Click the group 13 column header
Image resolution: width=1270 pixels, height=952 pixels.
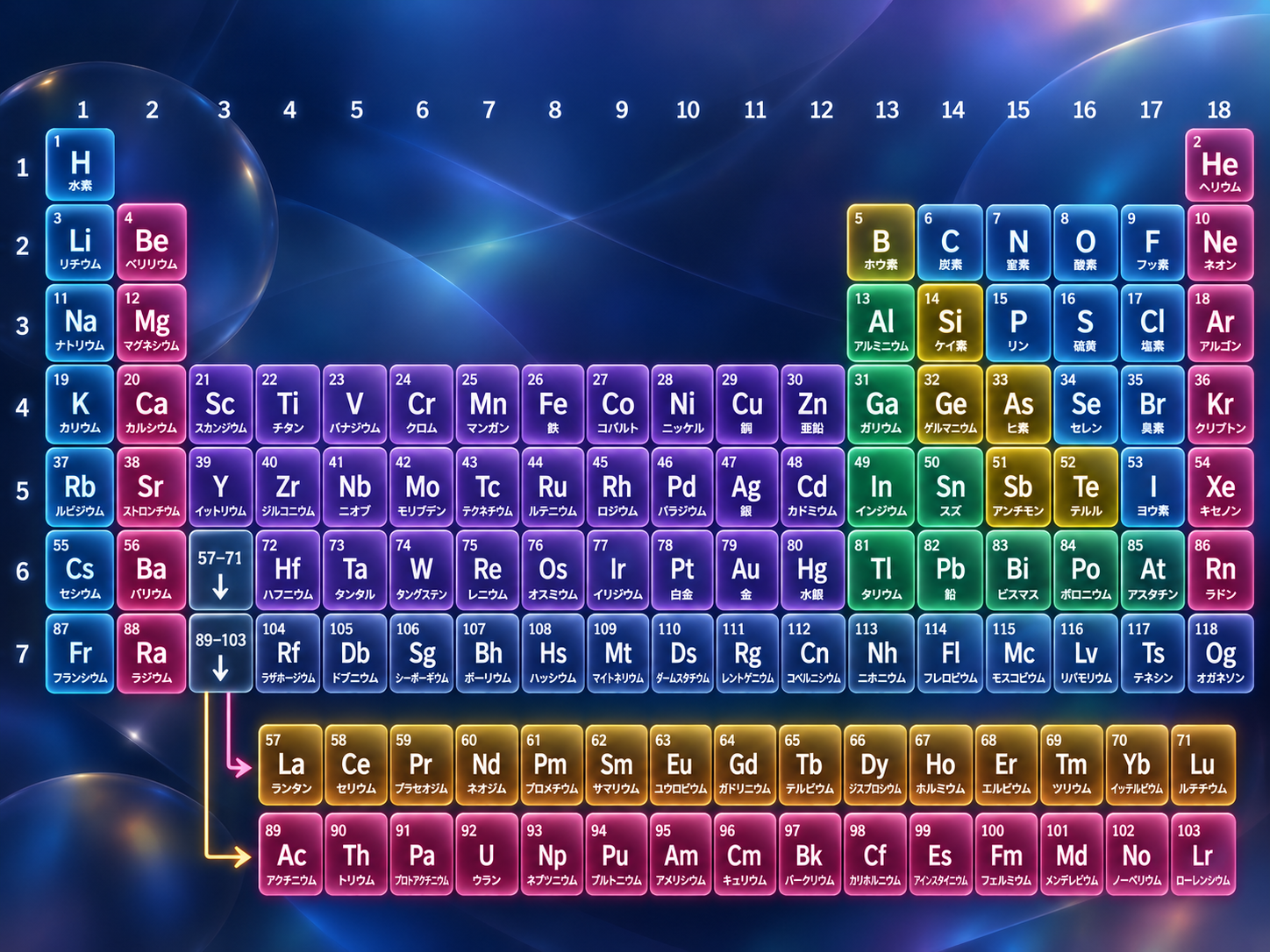tap(887, 110)
